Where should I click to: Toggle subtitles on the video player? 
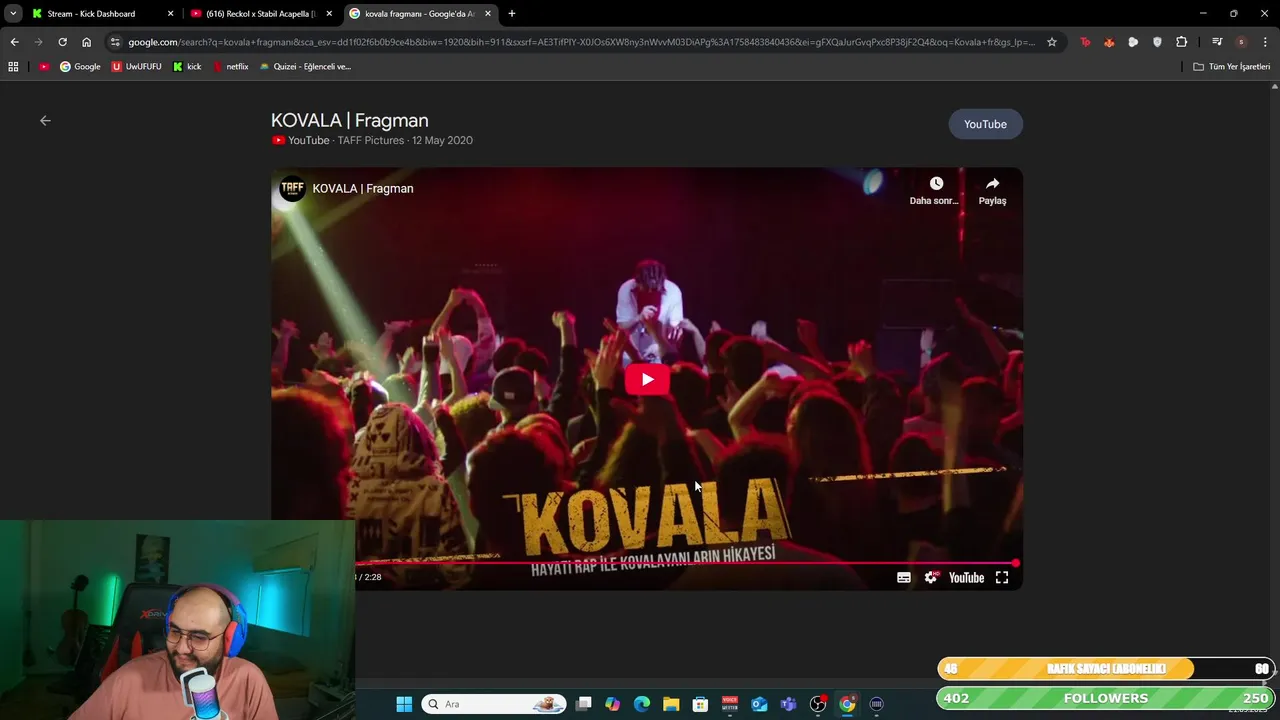tap(904, 577)
